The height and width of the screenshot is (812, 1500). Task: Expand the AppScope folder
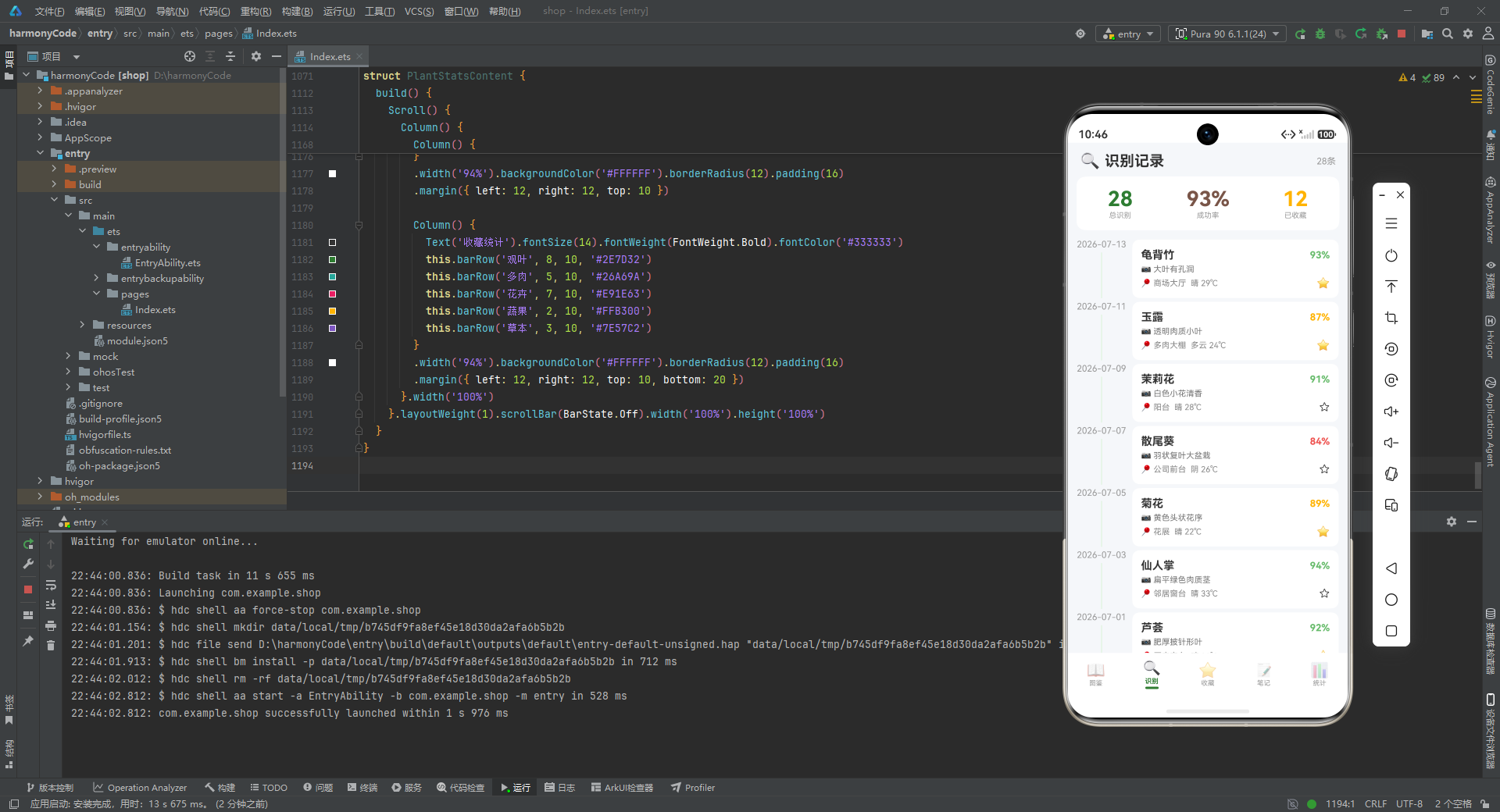tap(40, 137)
